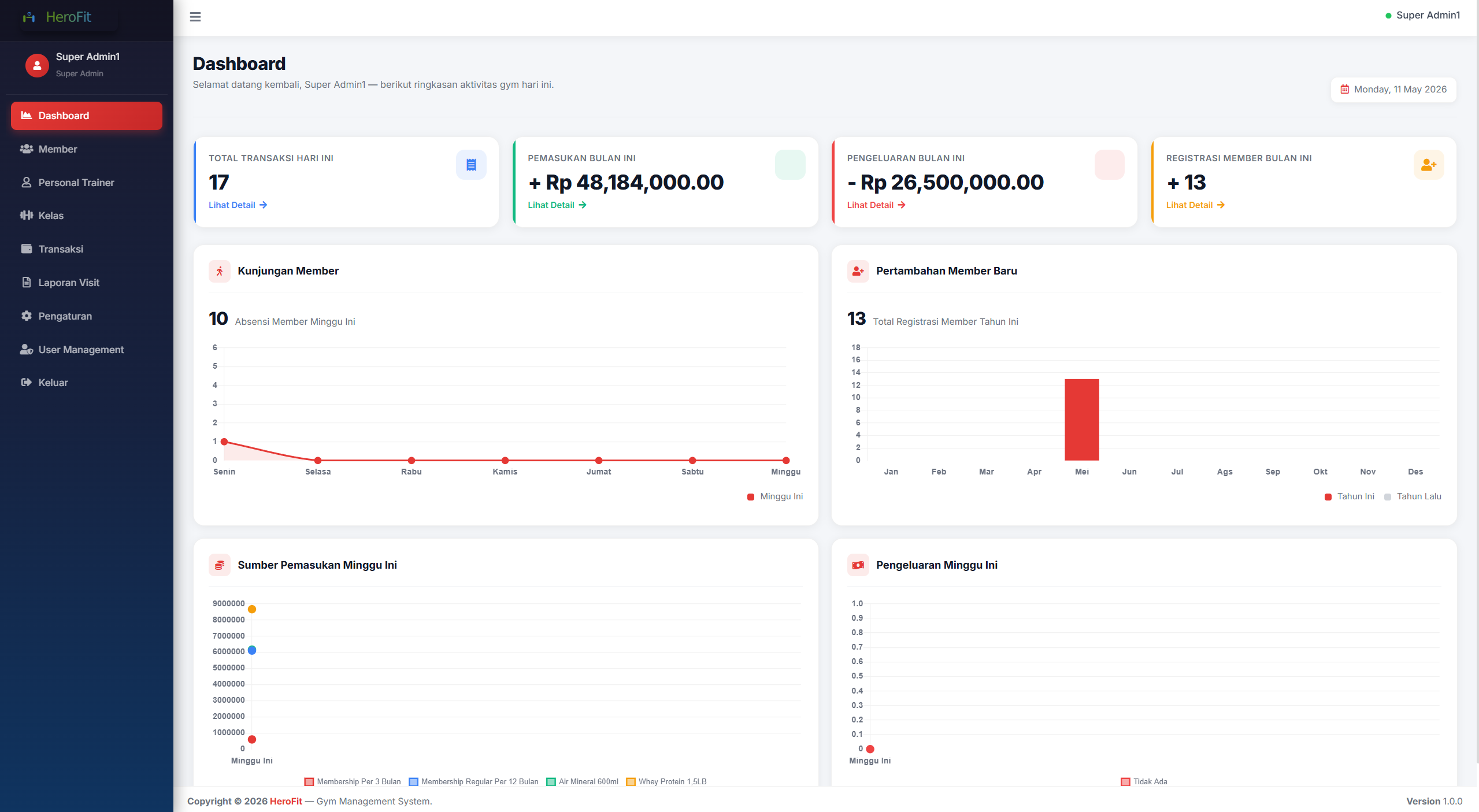Toggle the Tahun Ini legend entry
Image resolution: width=1479 pixels, height=812 pixels.
[x=1349, y=496]
